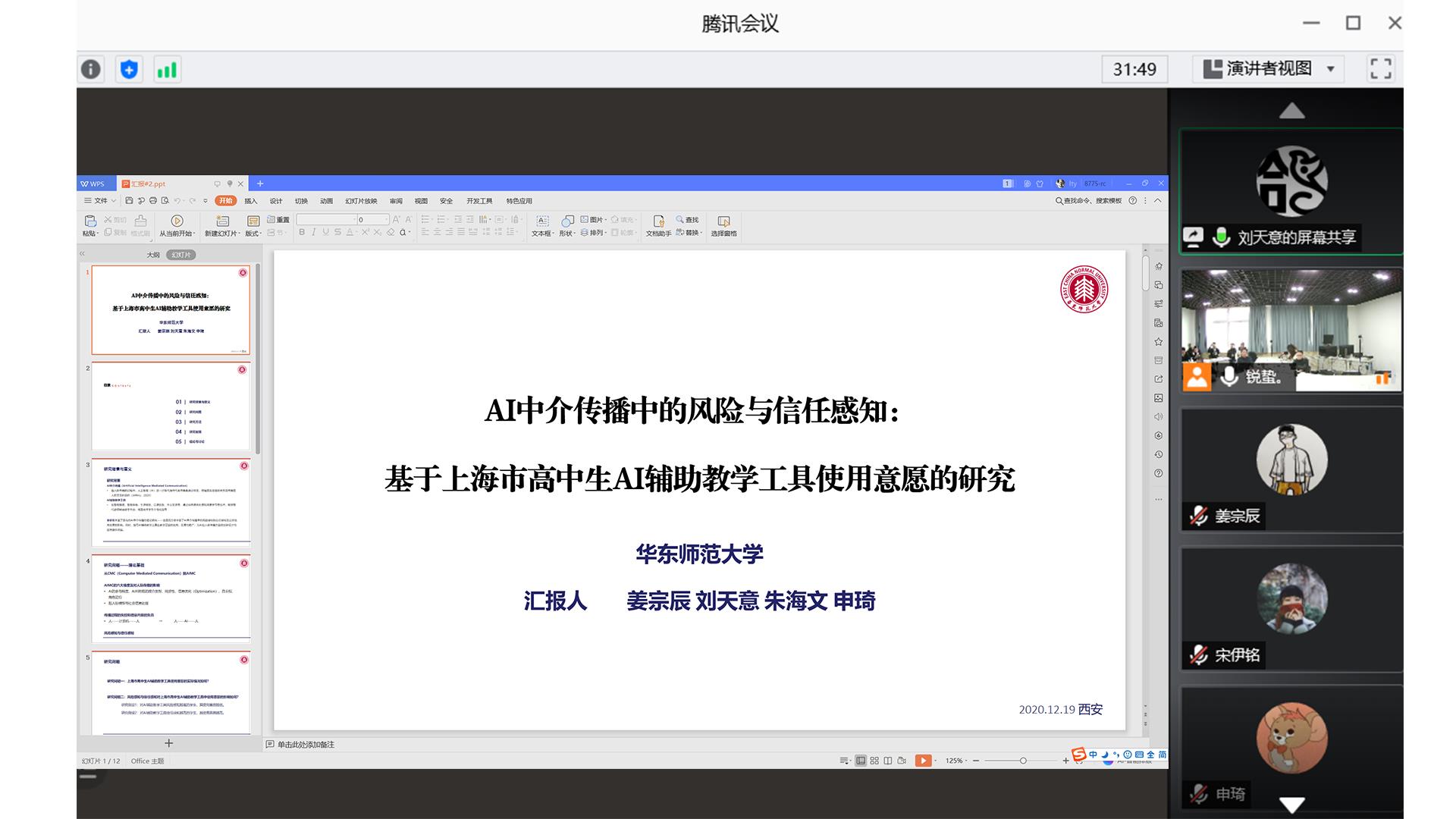Check the network signal quality icon
The width and height of the screenshot is (1456, 819).
(x=166, y=70)
